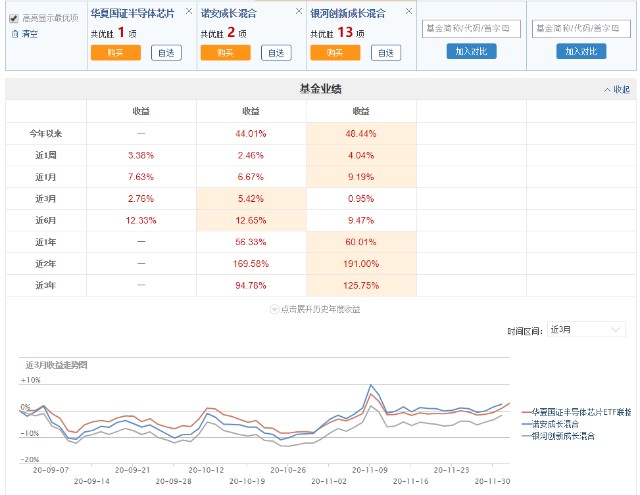
Task: Focus the fourth column fund search field
Action: [x=471, y=29]
